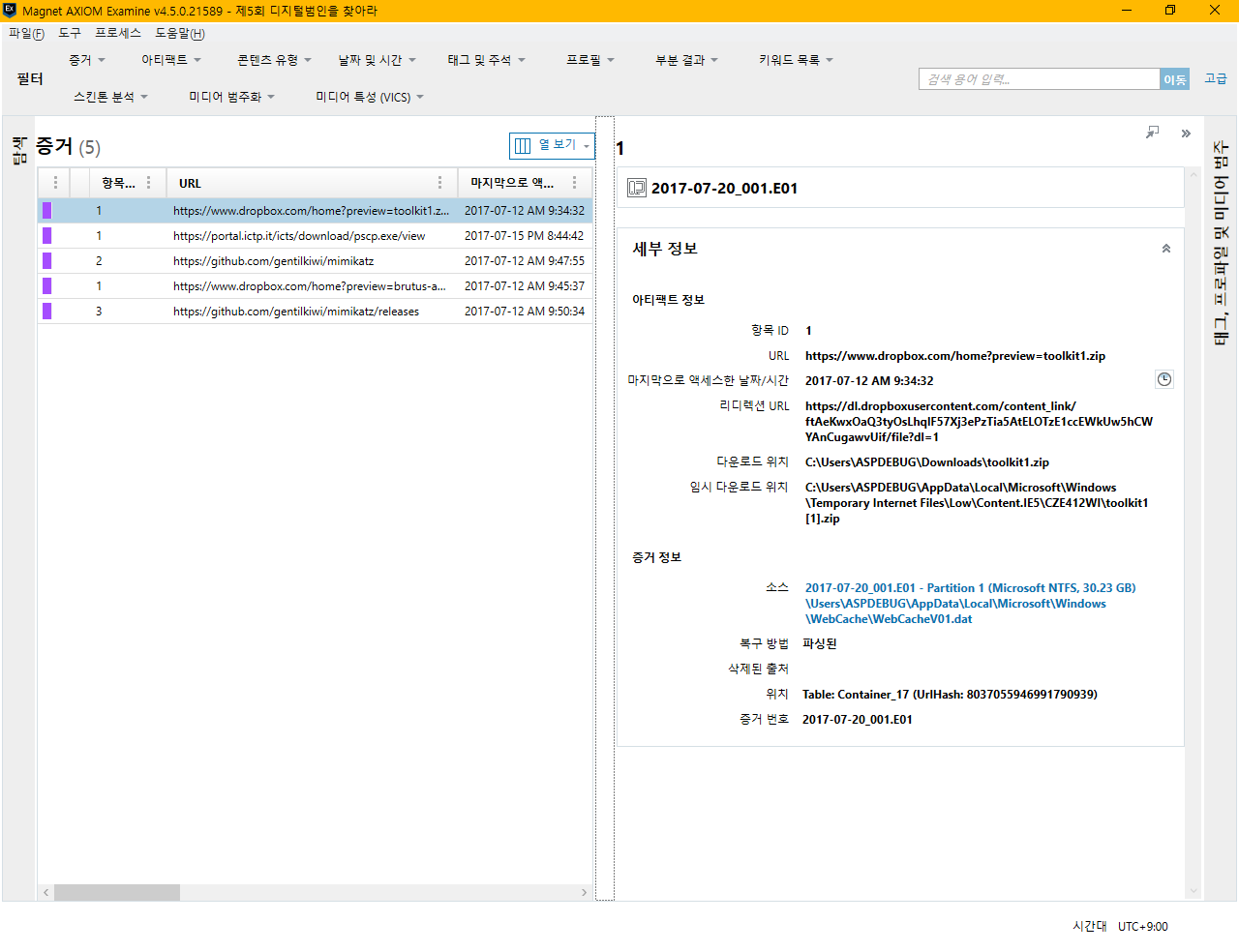This screenshot has width=1239, height=952.
Task: Open the 콘텐츠 유형 filter dropdown
Action: click(x=274, y=60)
